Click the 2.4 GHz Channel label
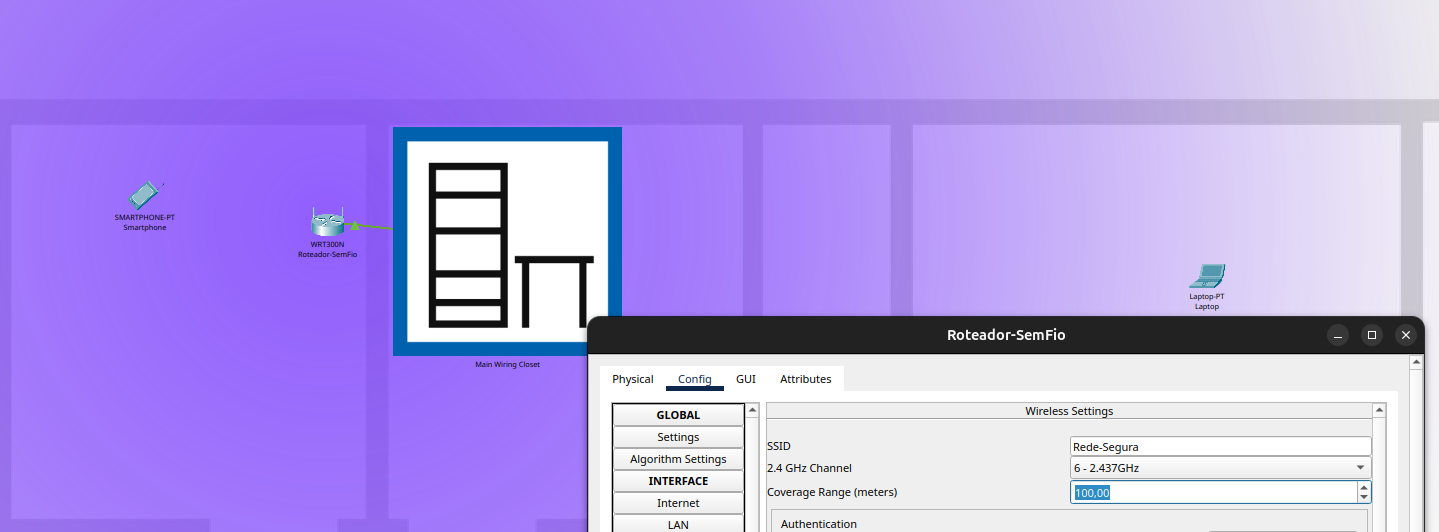Image resolution: width=1439 pixels, height=532 pixels. tap(810, 468)
